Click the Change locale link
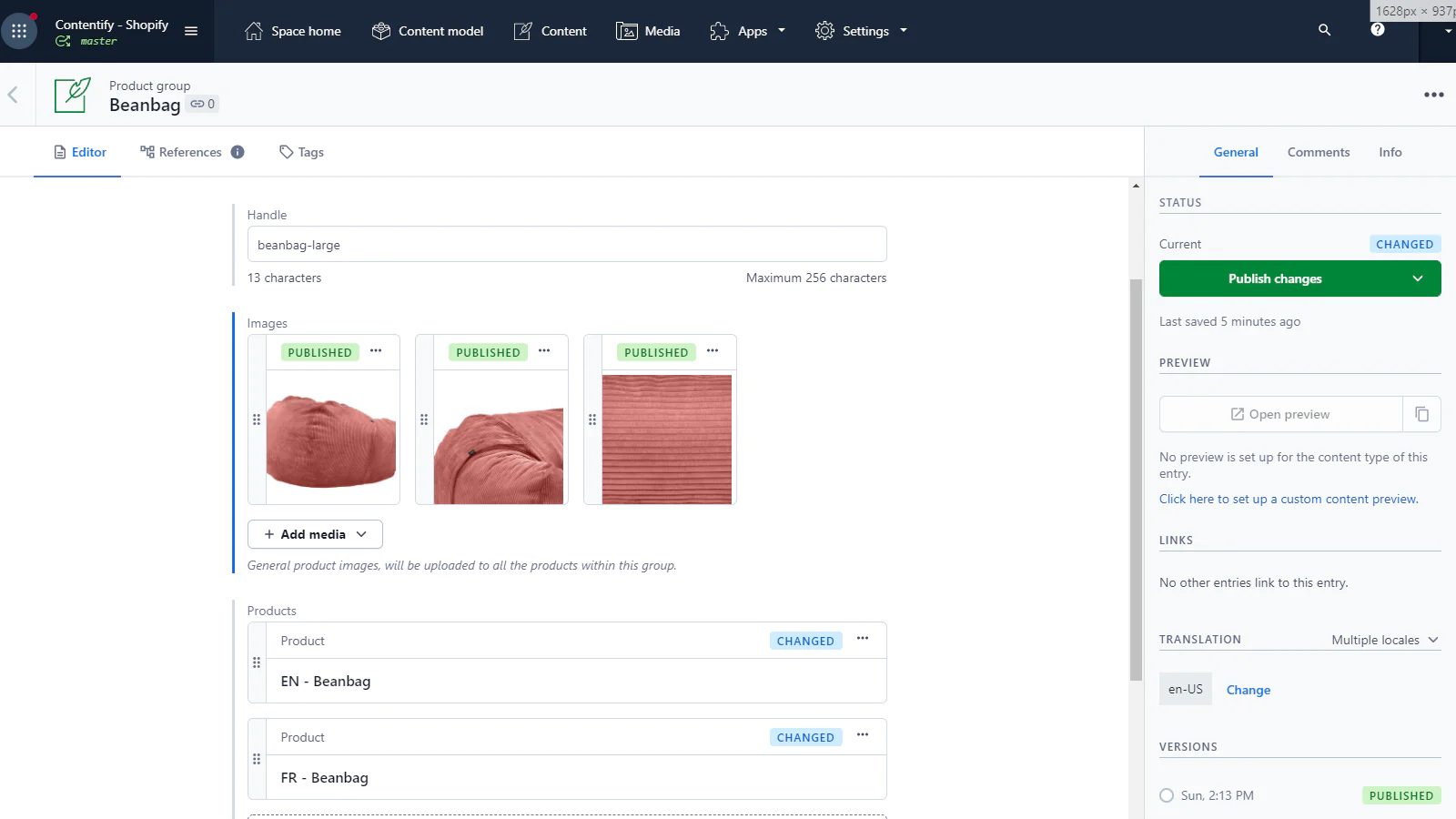Viewport: 1456px width, 819px height. coord(1249,690)
